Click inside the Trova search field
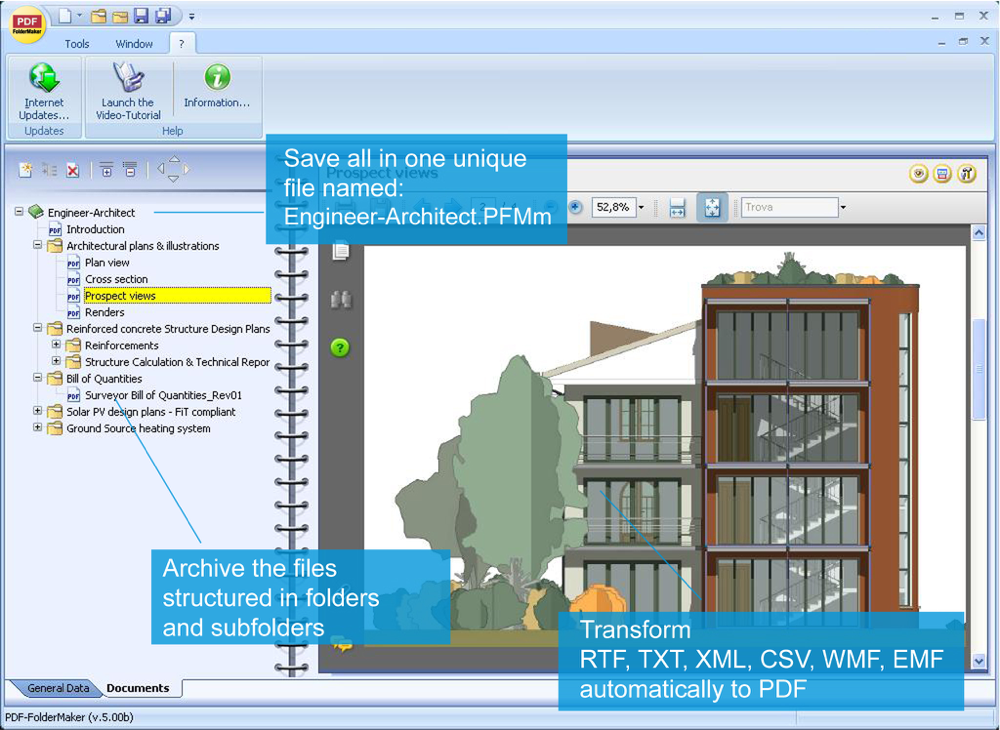This screenshot has height=730, width=1000. (790, 207)
